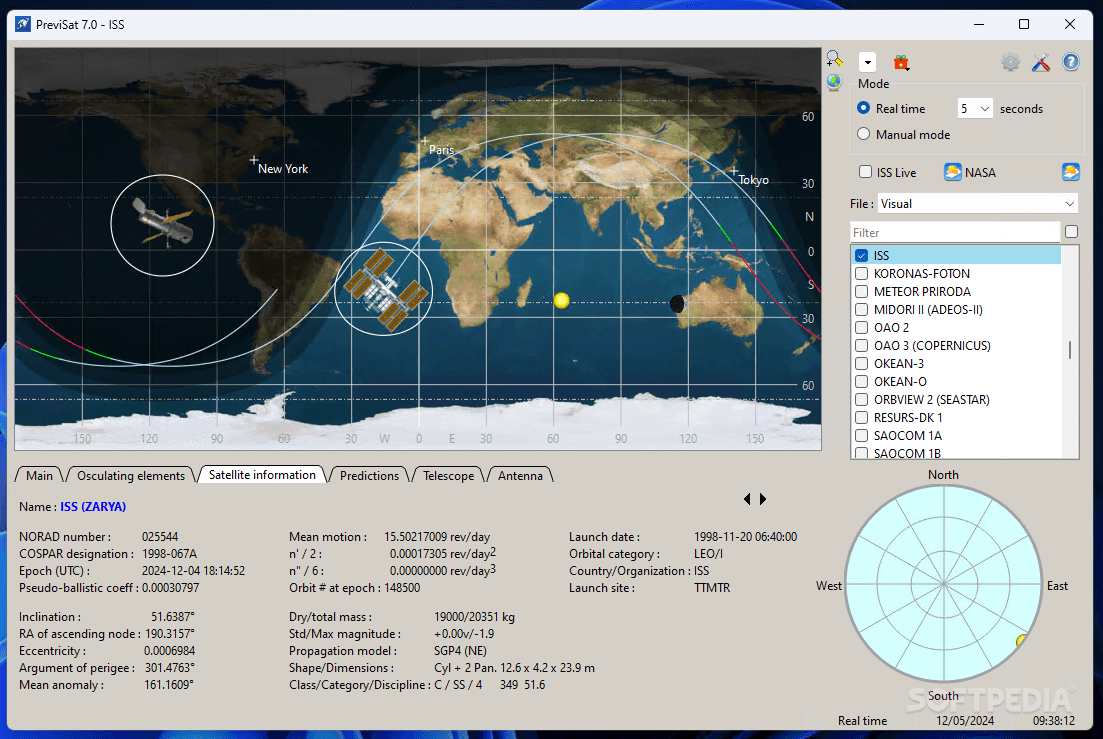
Task: Click the yellow Sun dot in sky radar
Action: pyautogui.click(x=1022, y=640)
